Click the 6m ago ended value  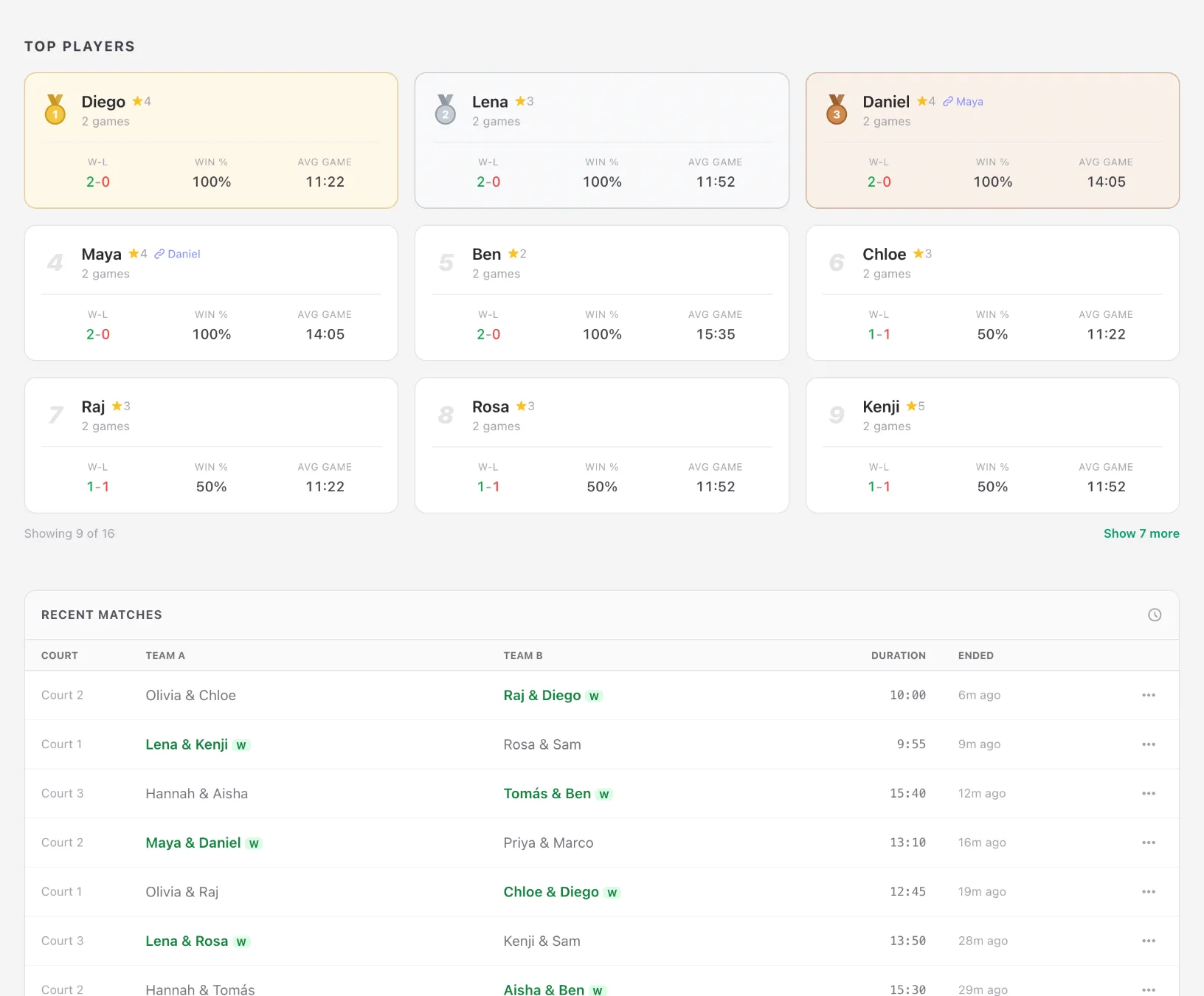pos(979,695)
